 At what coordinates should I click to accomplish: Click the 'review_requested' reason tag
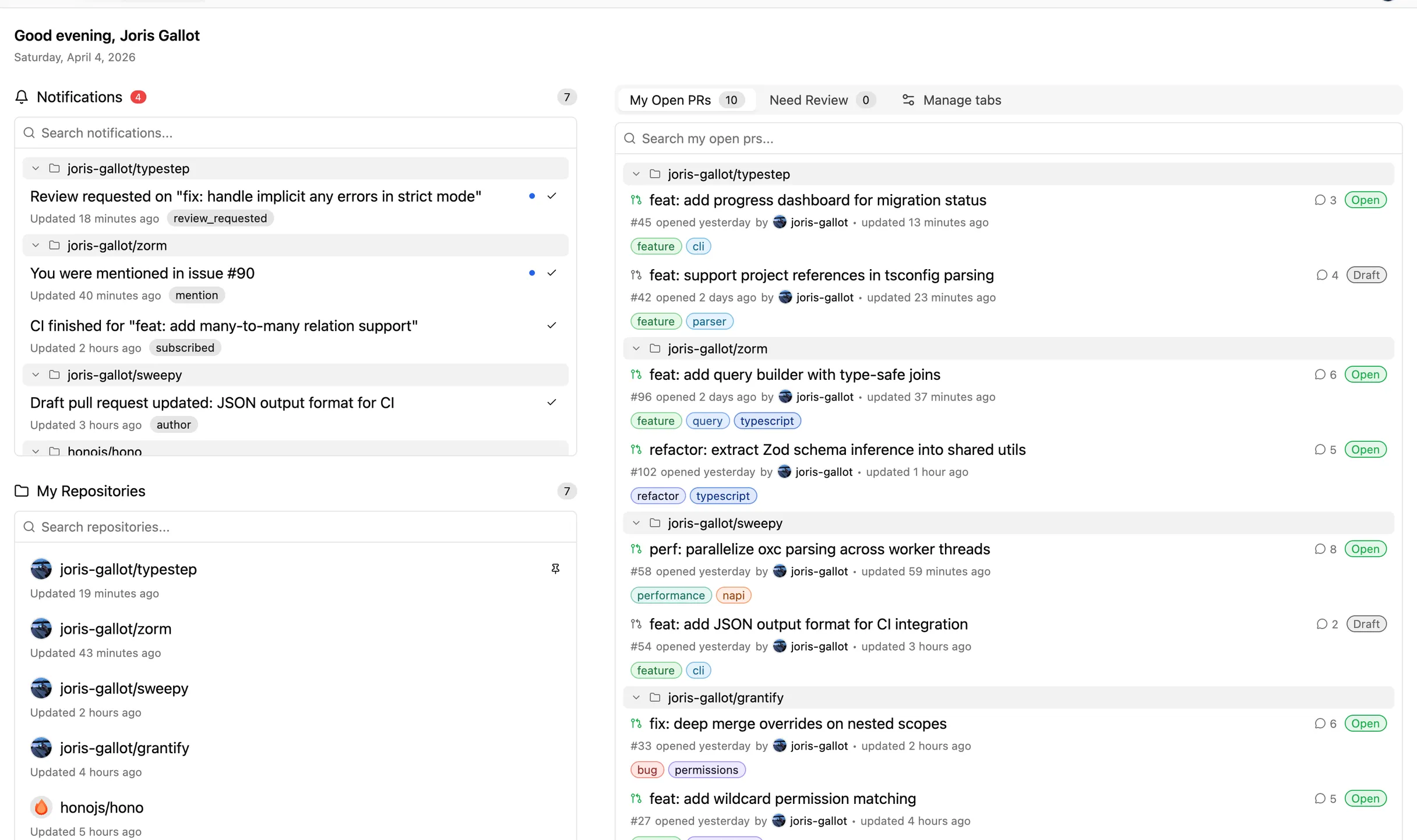(220, 218)
